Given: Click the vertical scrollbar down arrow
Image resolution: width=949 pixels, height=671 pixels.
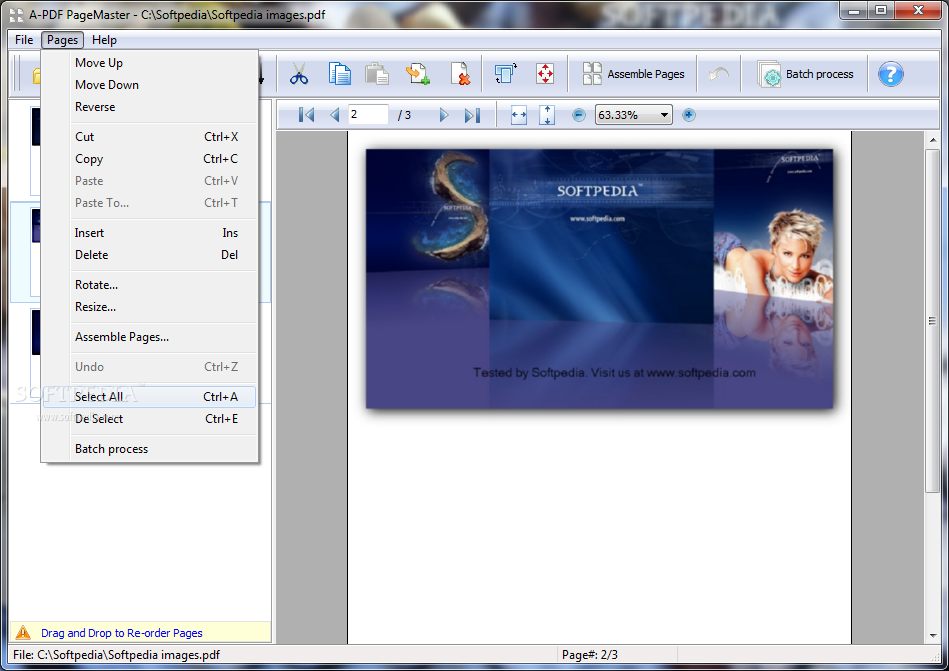Looking at the screenshot, I should (932, 636).
